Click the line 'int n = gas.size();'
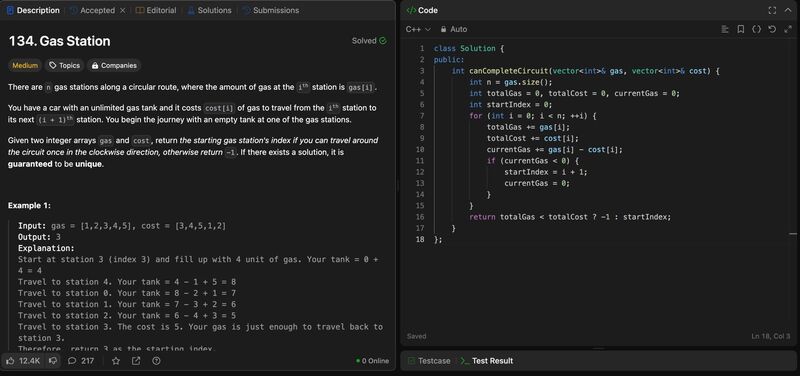 (x=511, y=82)
